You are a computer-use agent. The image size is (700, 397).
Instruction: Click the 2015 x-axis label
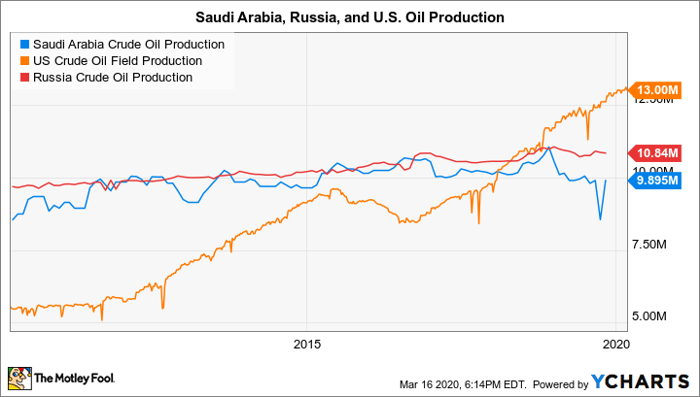pos(307,344)
